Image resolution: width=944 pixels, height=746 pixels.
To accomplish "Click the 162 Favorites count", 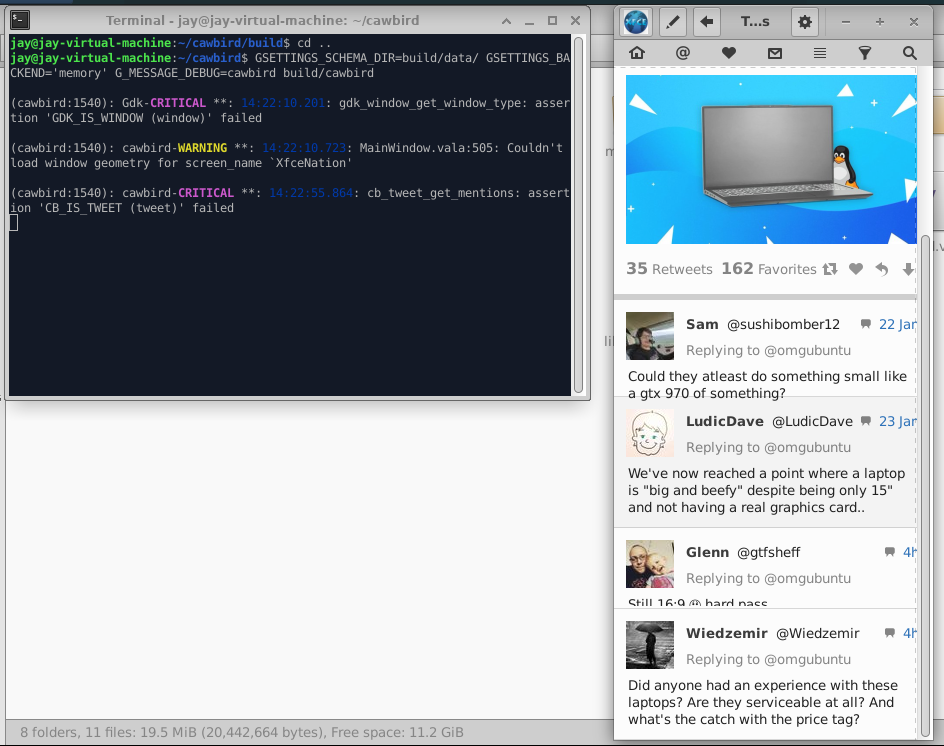I will pos(769,269).
